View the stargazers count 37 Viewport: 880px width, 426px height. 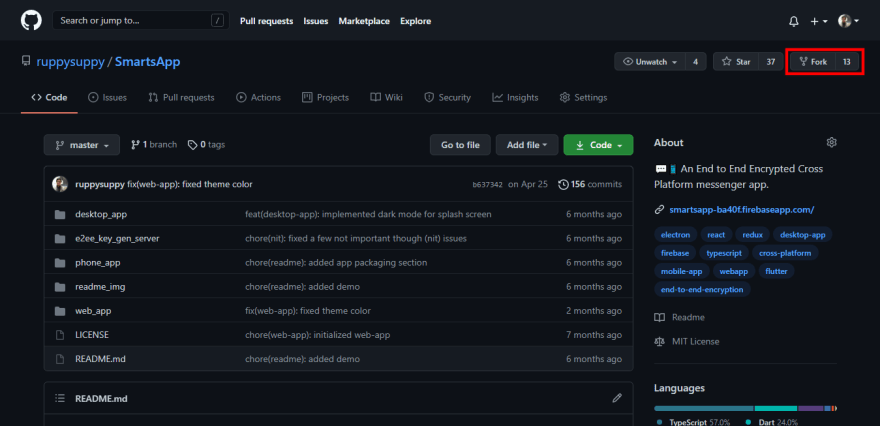[x=771, y=62]
